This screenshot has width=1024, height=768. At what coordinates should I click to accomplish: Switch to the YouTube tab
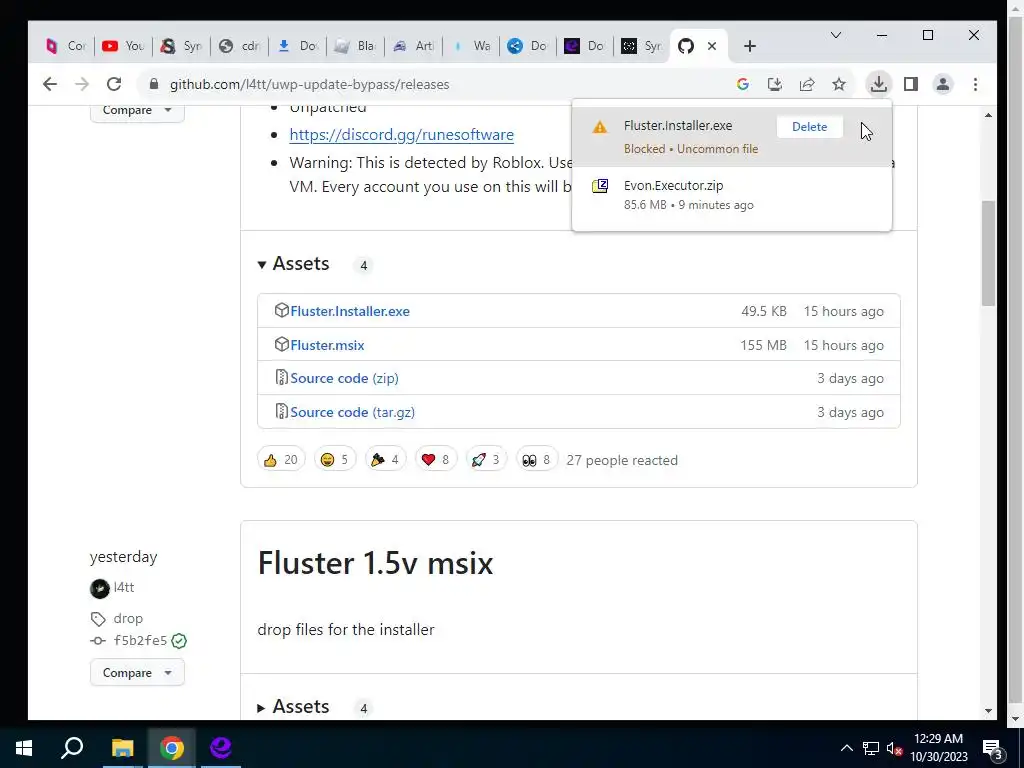[x=123, y=46]
